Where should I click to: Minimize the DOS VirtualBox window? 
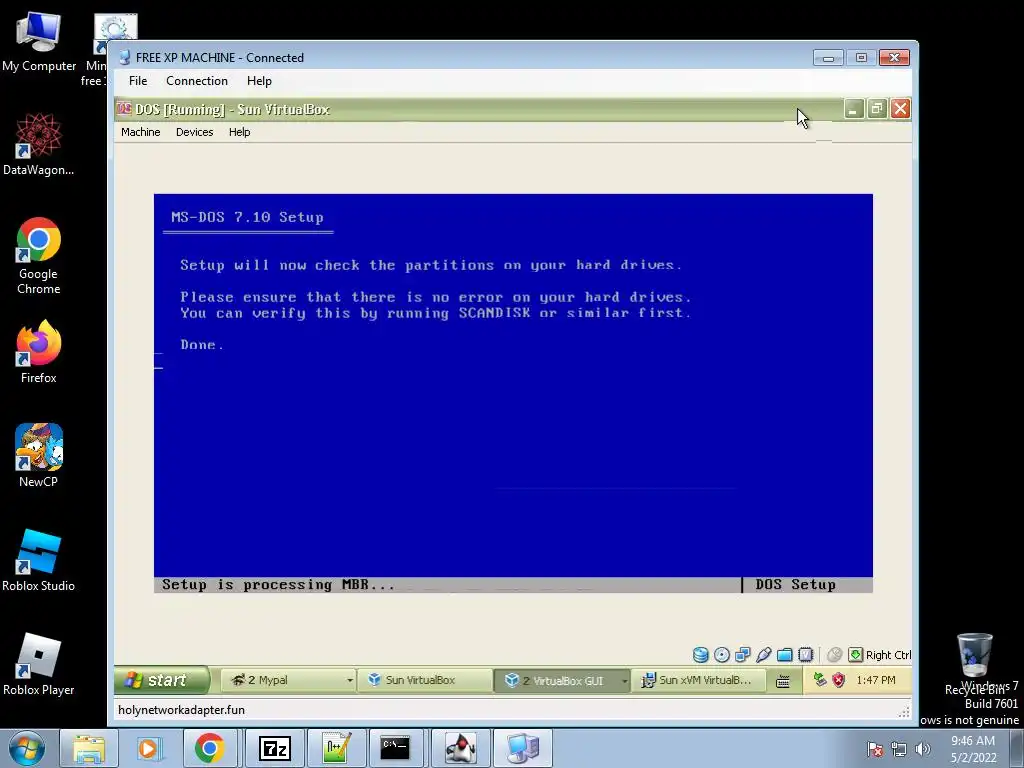[x=853, y=109]
